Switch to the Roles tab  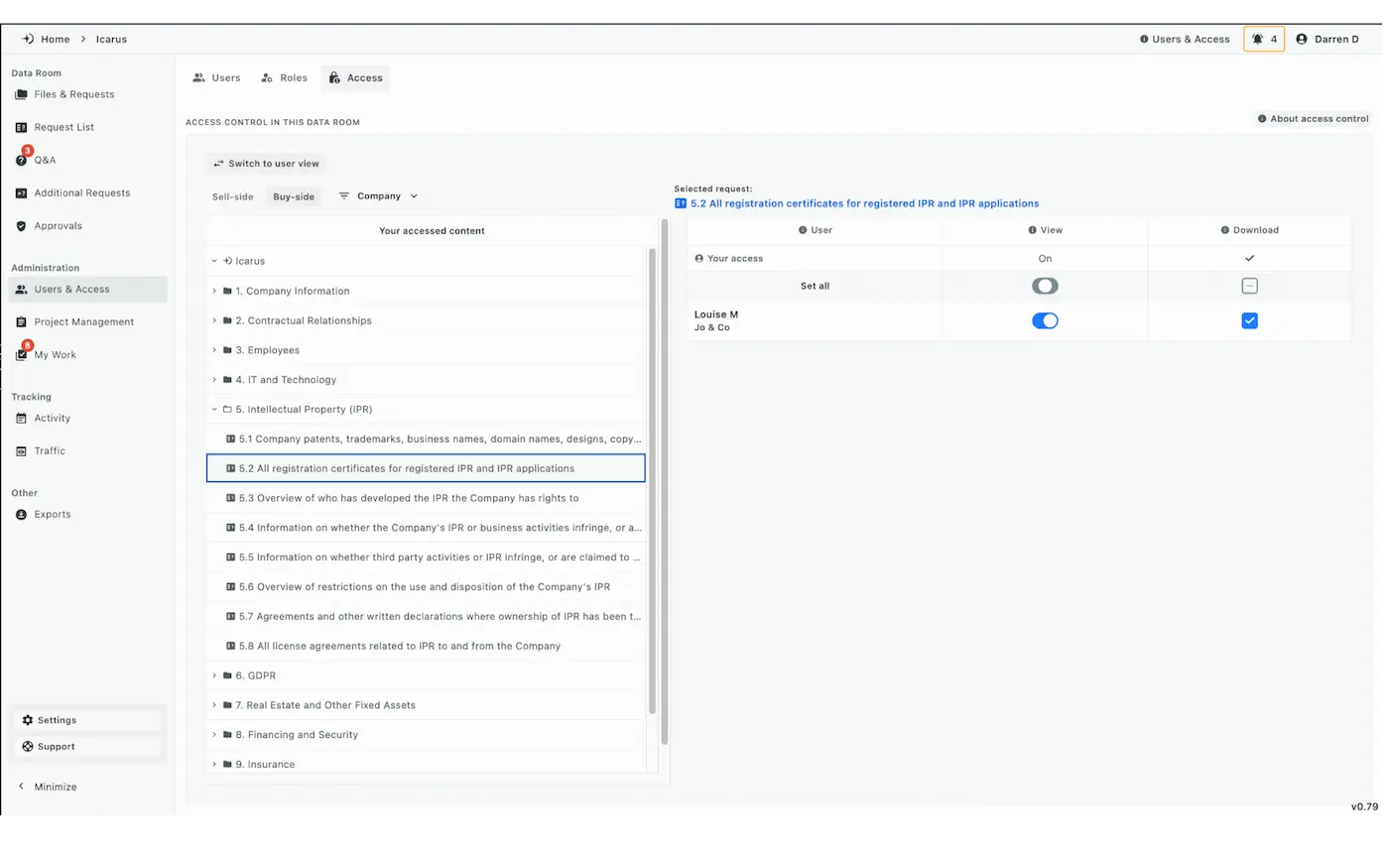(284, 77)
